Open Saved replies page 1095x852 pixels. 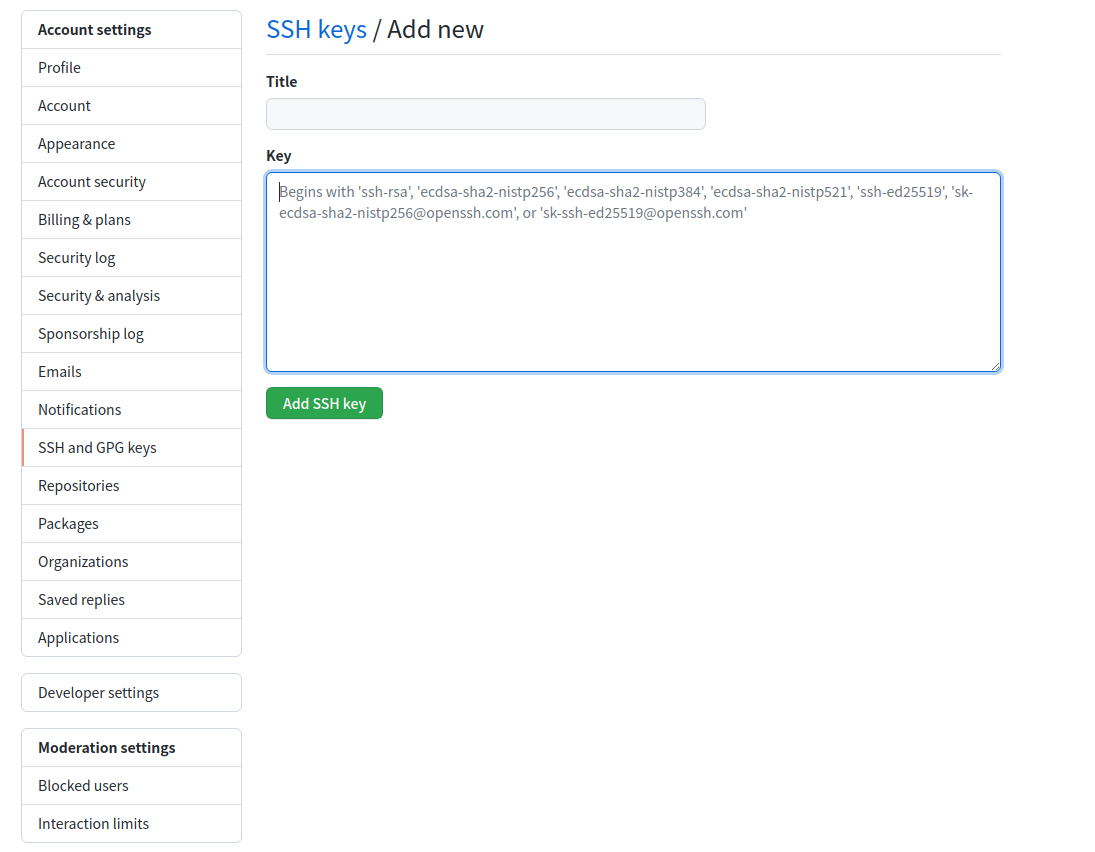[131, 600]
